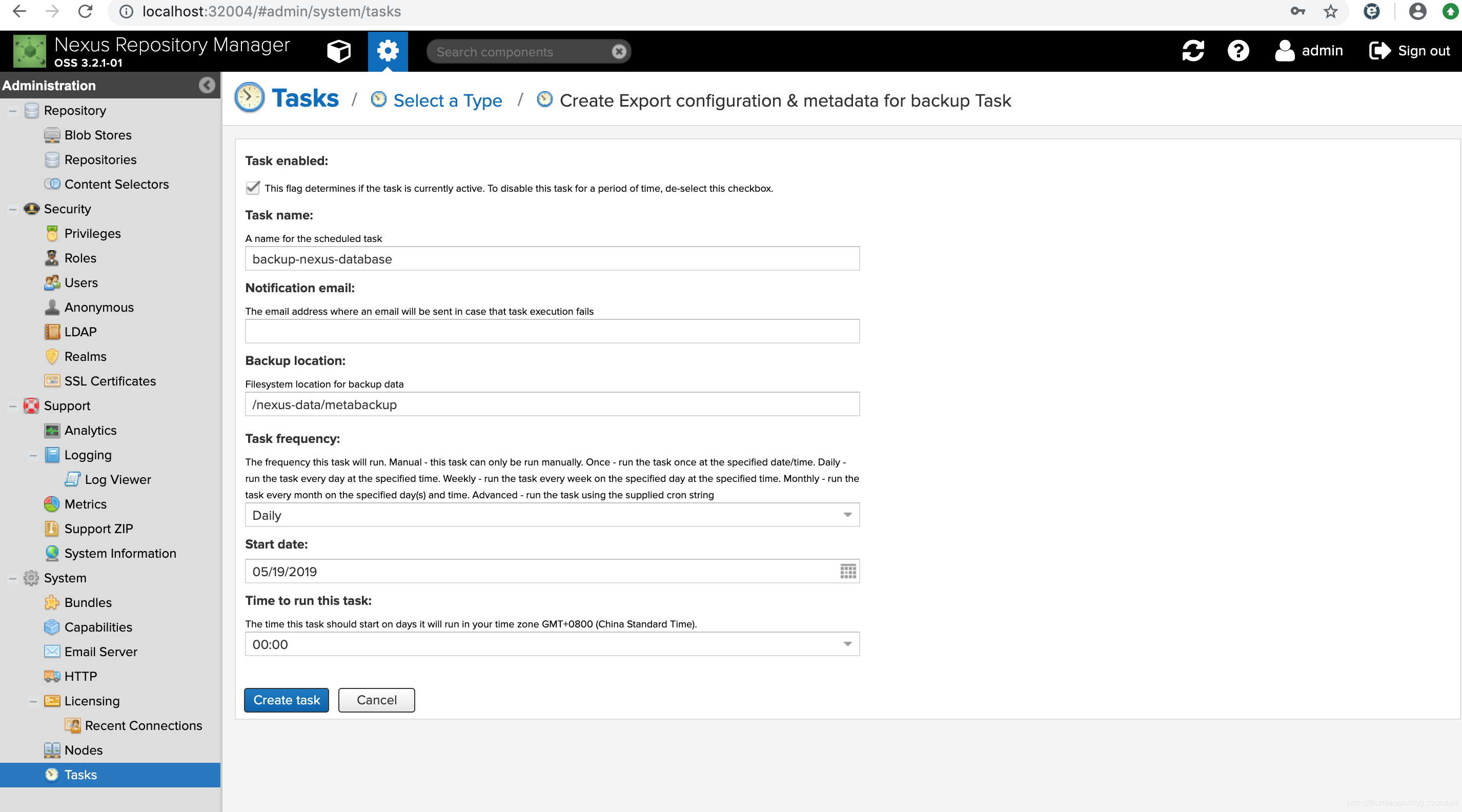Click the Refresh icon in header
Image resolution: width=1462 pixels, height=812 pixels.
coord(1193,51)
